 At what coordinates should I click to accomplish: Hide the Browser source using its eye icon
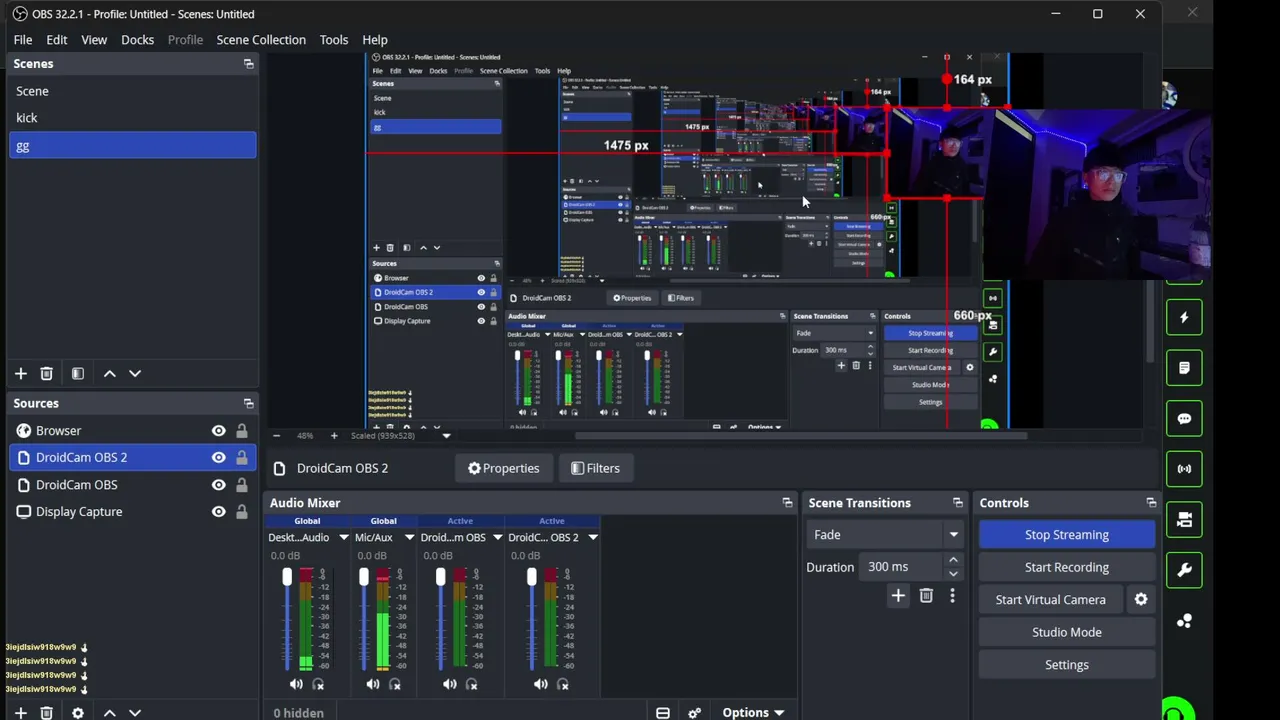(218, 431)
